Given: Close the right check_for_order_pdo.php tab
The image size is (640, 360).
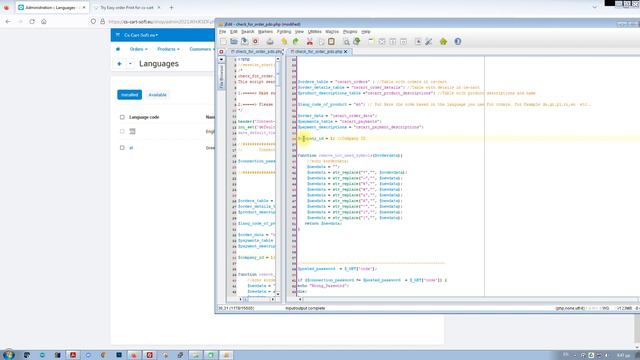Looking at the screenshot, I should tap(346, 52).
